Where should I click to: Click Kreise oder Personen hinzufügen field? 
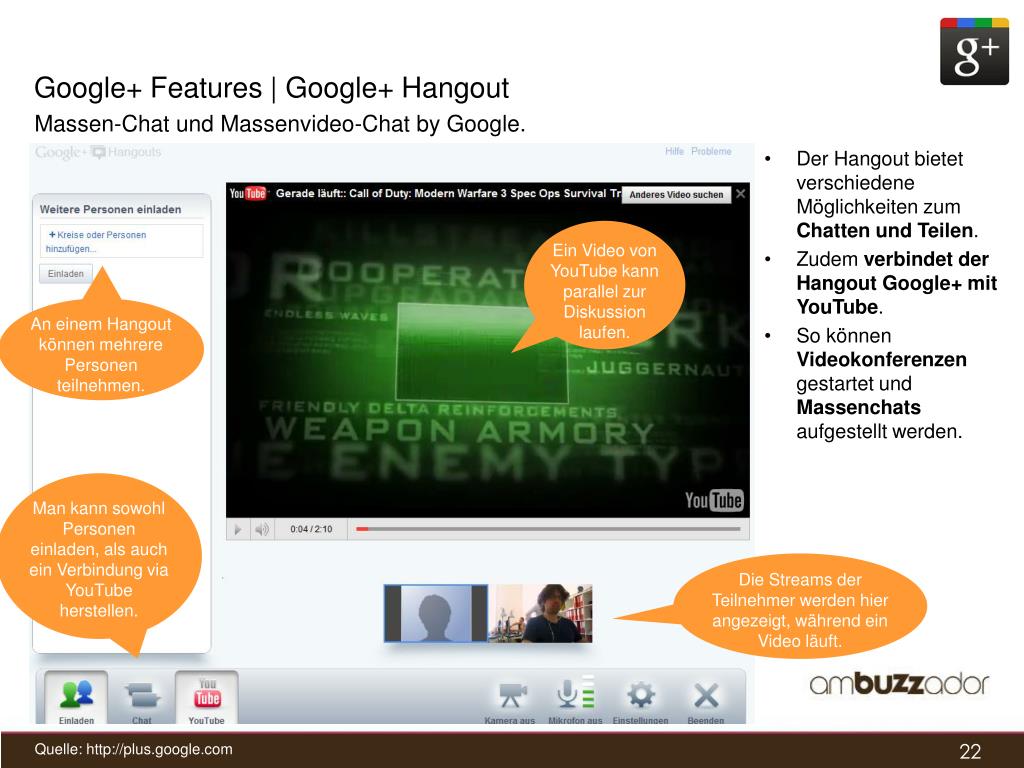[x=121, y=242]
